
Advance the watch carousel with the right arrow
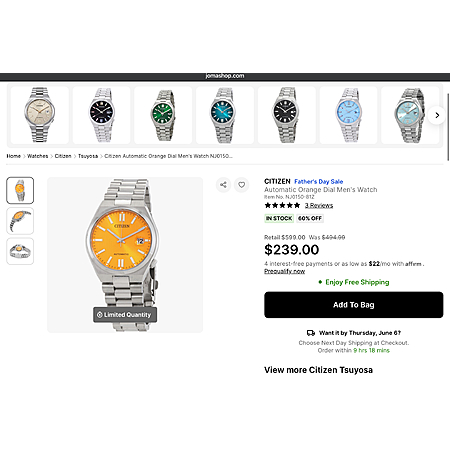click(437, 115)
